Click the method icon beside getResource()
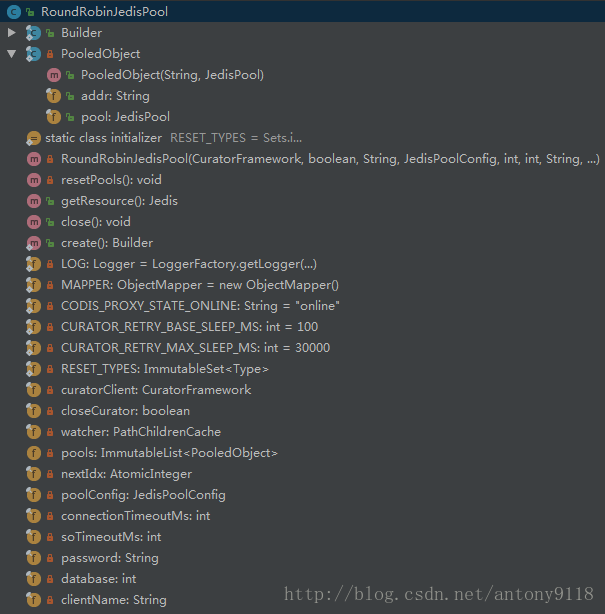This screenshot has width=605, height=614. (x=34, y=201)
